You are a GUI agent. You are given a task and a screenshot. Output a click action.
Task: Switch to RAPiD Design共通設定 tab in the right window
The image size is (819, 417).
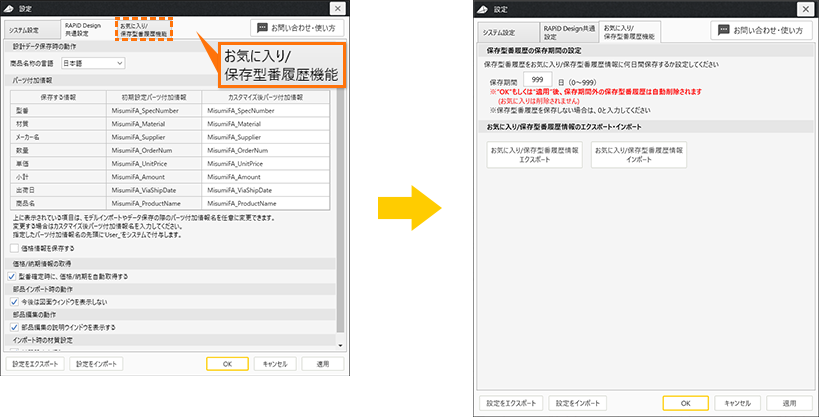click(568, 31)
